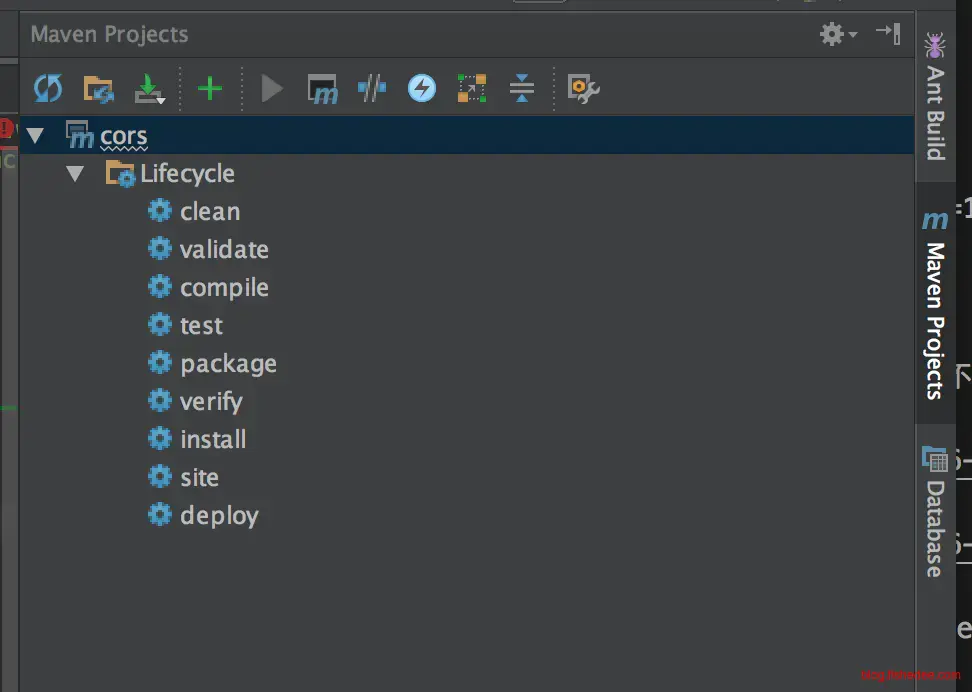This screenshot has width=972, height=692.
Task: Collapse the Lifecycle folder node
Action: [x=74, y=174]
